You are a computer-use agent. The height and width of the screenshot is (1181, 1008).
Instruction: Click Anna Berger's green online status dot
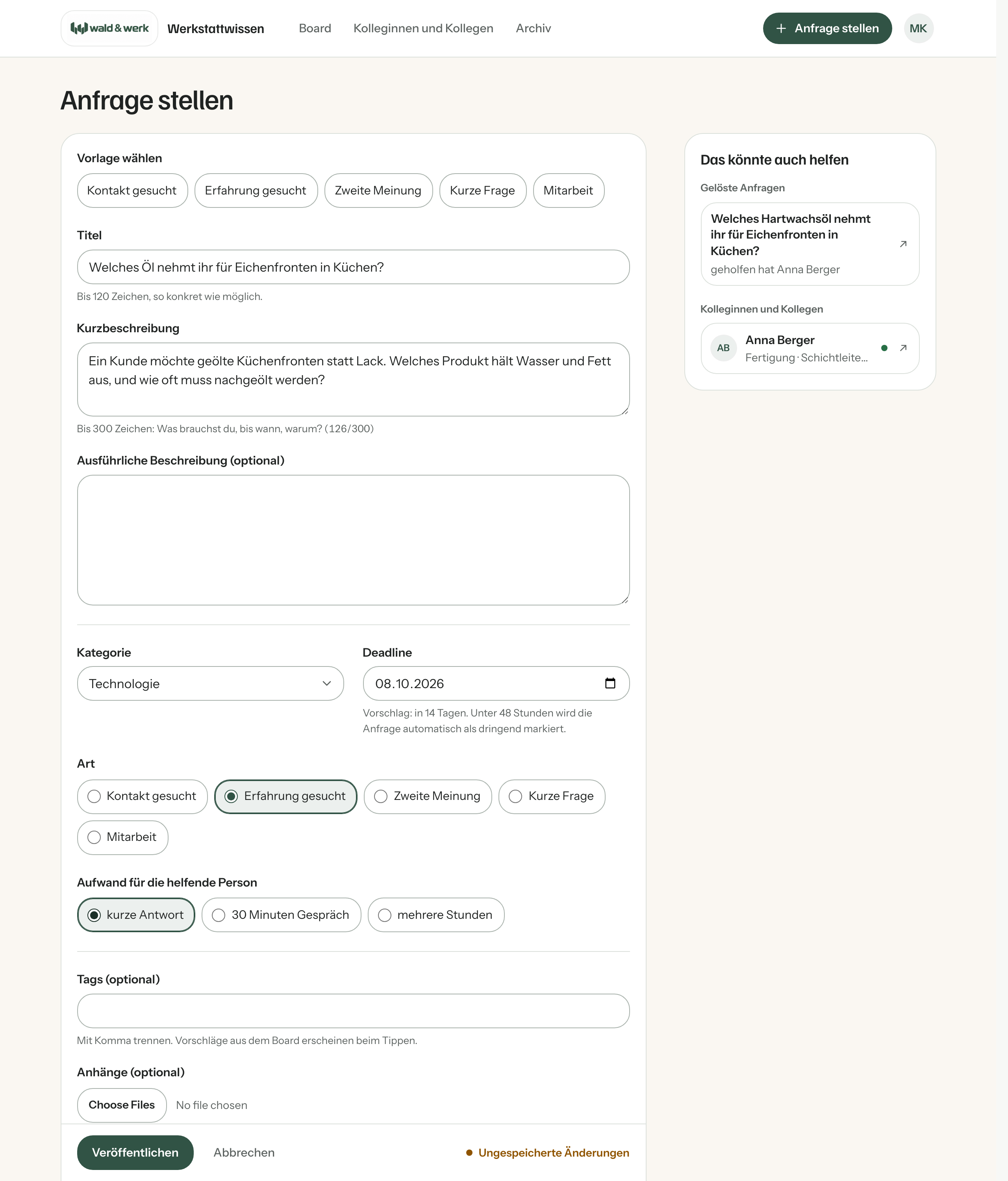(x=884, y=348)
